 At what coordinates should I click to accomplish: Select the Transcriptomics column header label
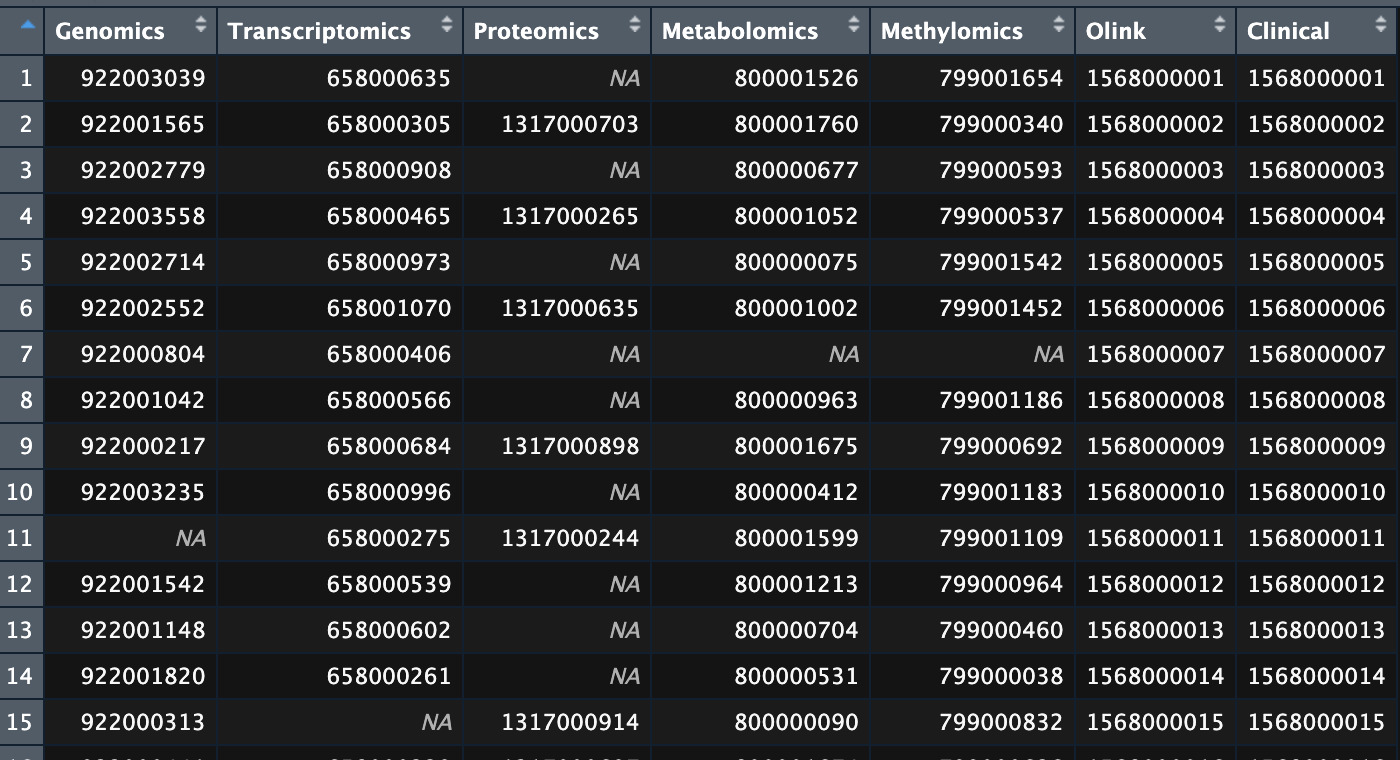(319, 31)
